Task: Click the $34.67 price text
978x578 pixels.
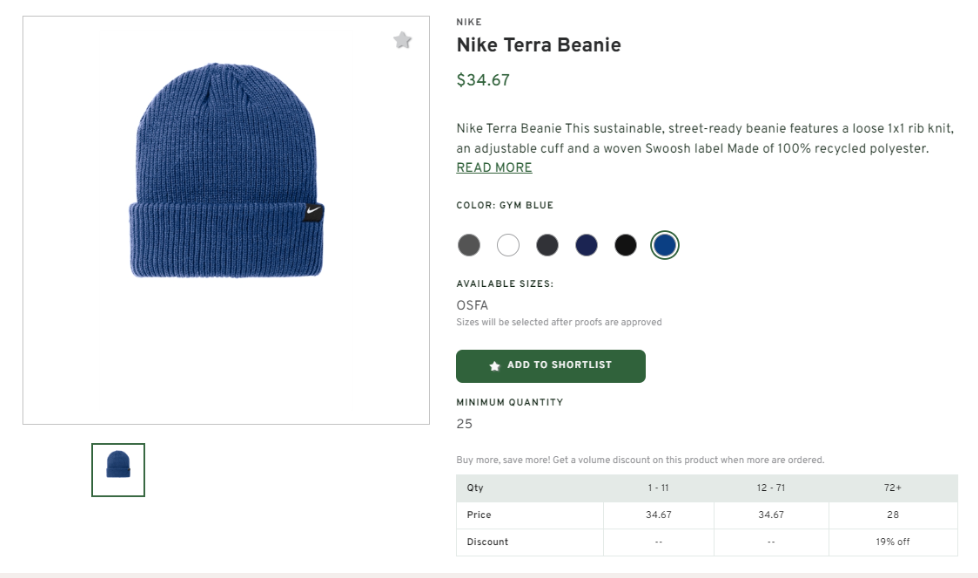Action: click(481, 78)
